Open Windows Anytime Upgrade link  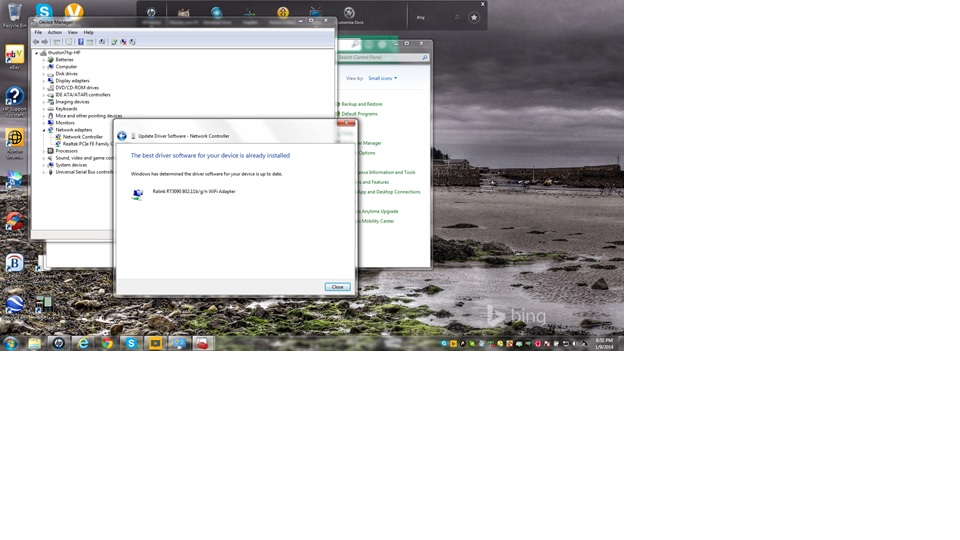pyautogui.click(x=378, y=211)
